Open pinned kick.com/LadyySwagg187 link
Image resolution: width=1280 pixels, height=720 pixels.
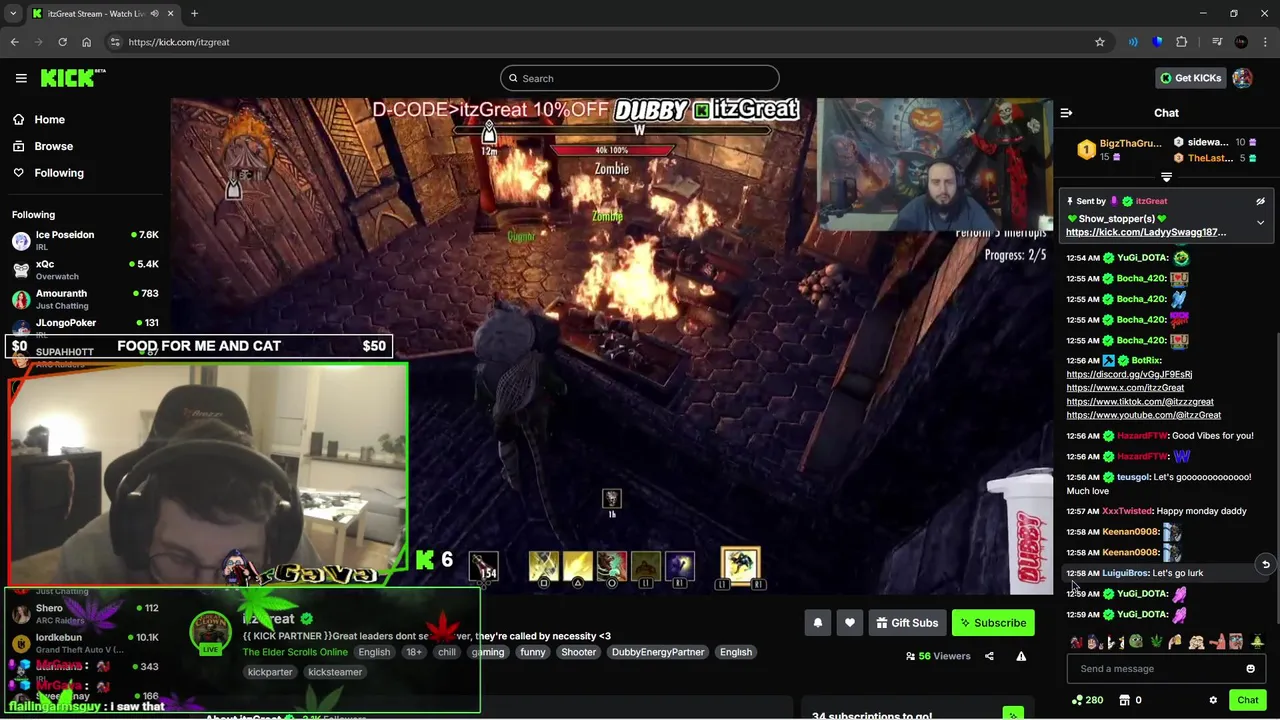[x=1146, y=232]
